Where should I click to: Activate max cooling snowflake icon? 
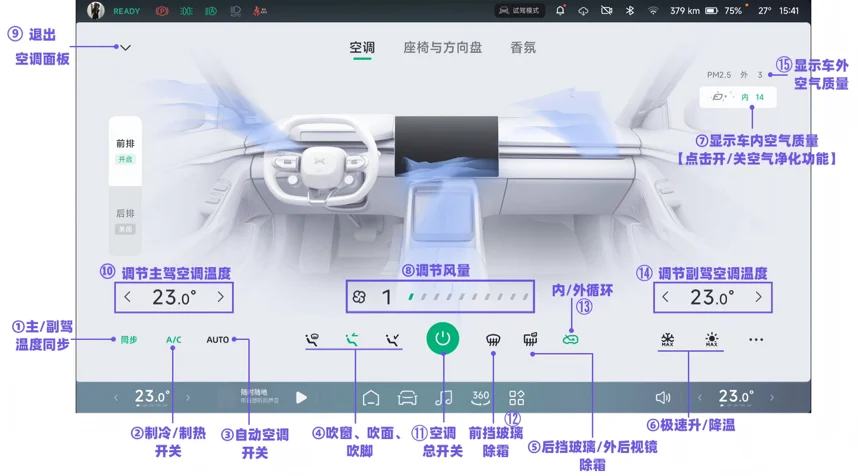click(x=667, y=340)
